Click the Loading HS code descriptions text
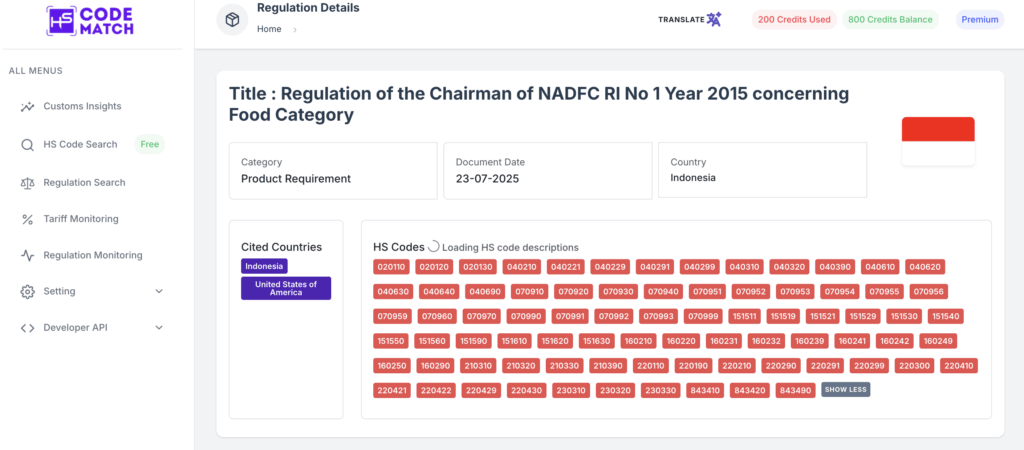The height and width of the screenshot is (450, 1024). click(510, 248)
